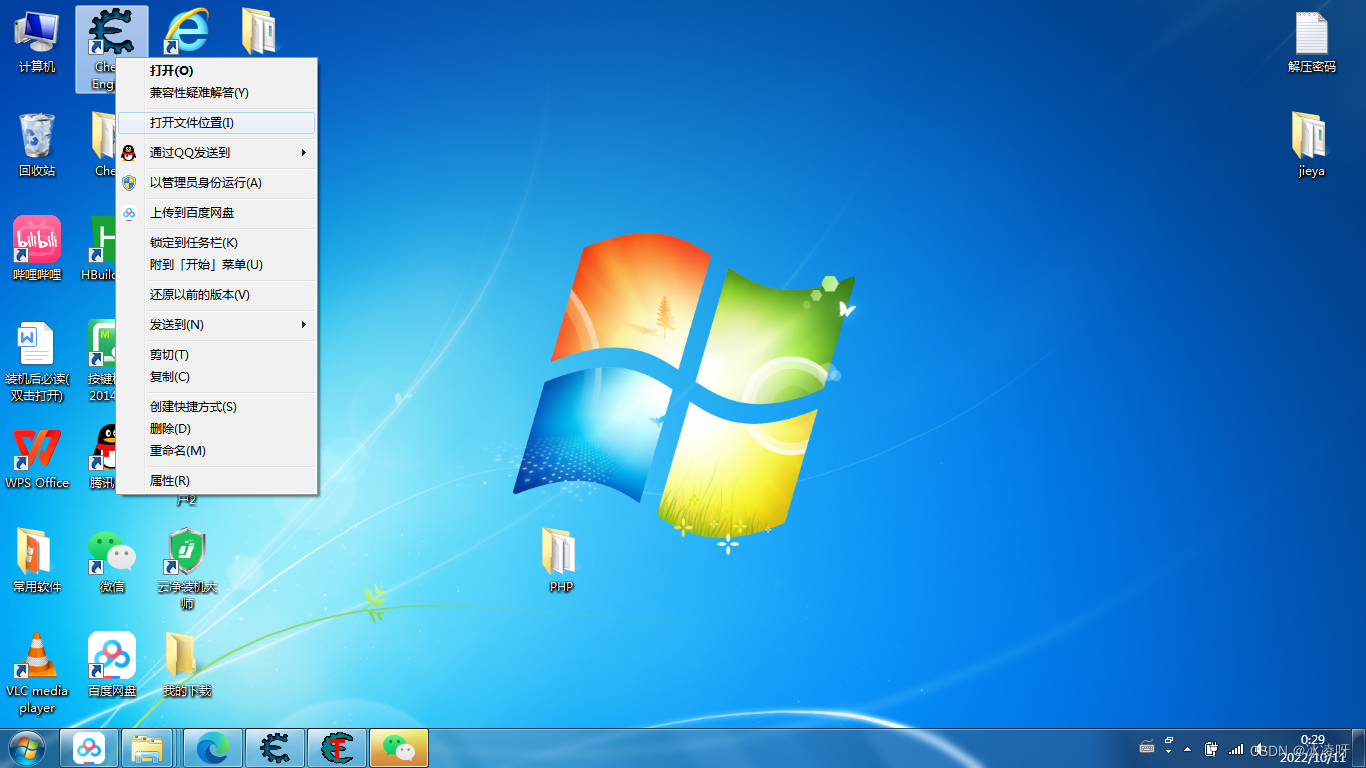Select the 回收站 recycle bin icon

pos(37,145)
